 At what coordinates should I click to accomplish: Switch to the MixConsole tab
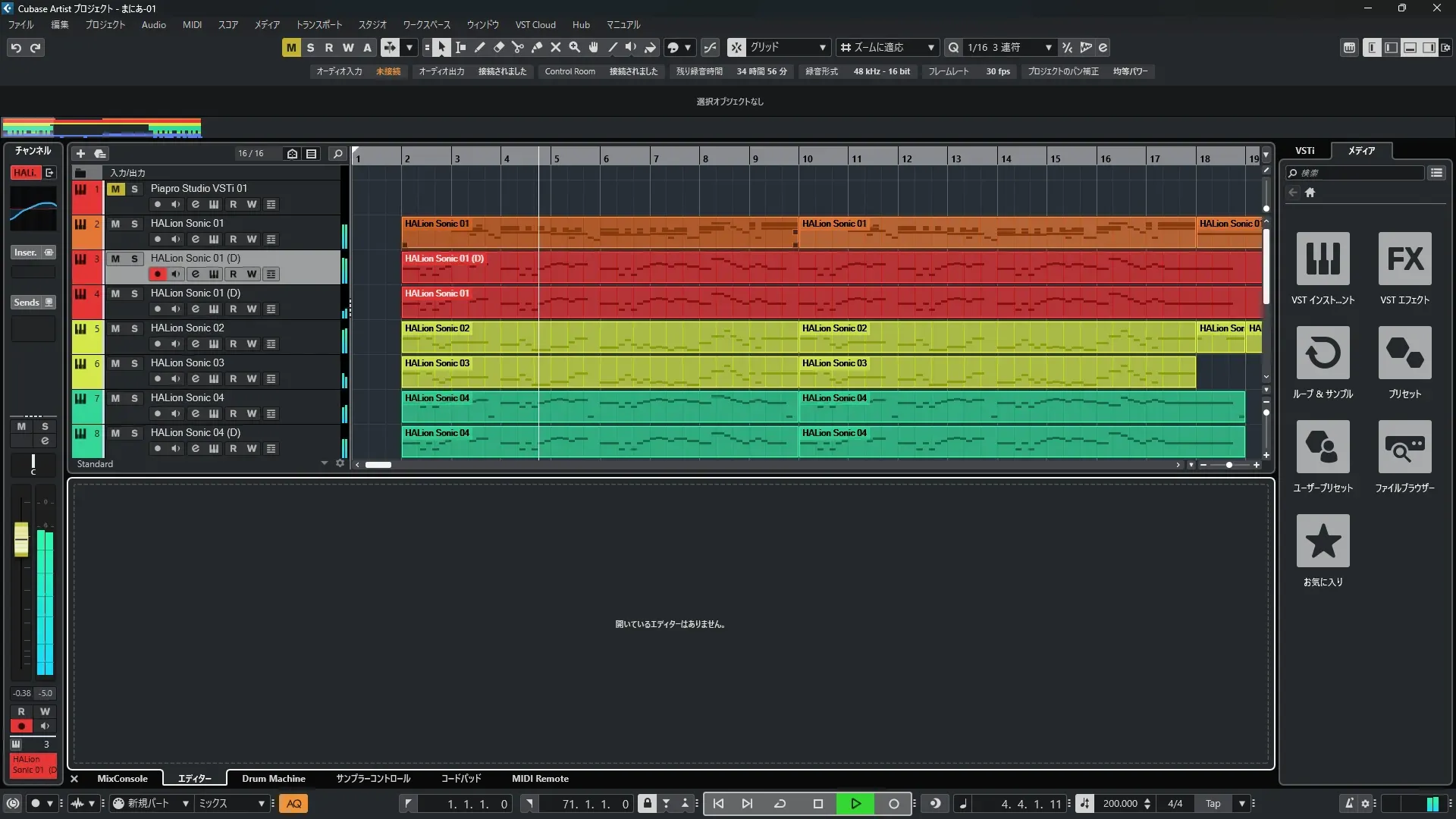(x=122, y=779)
